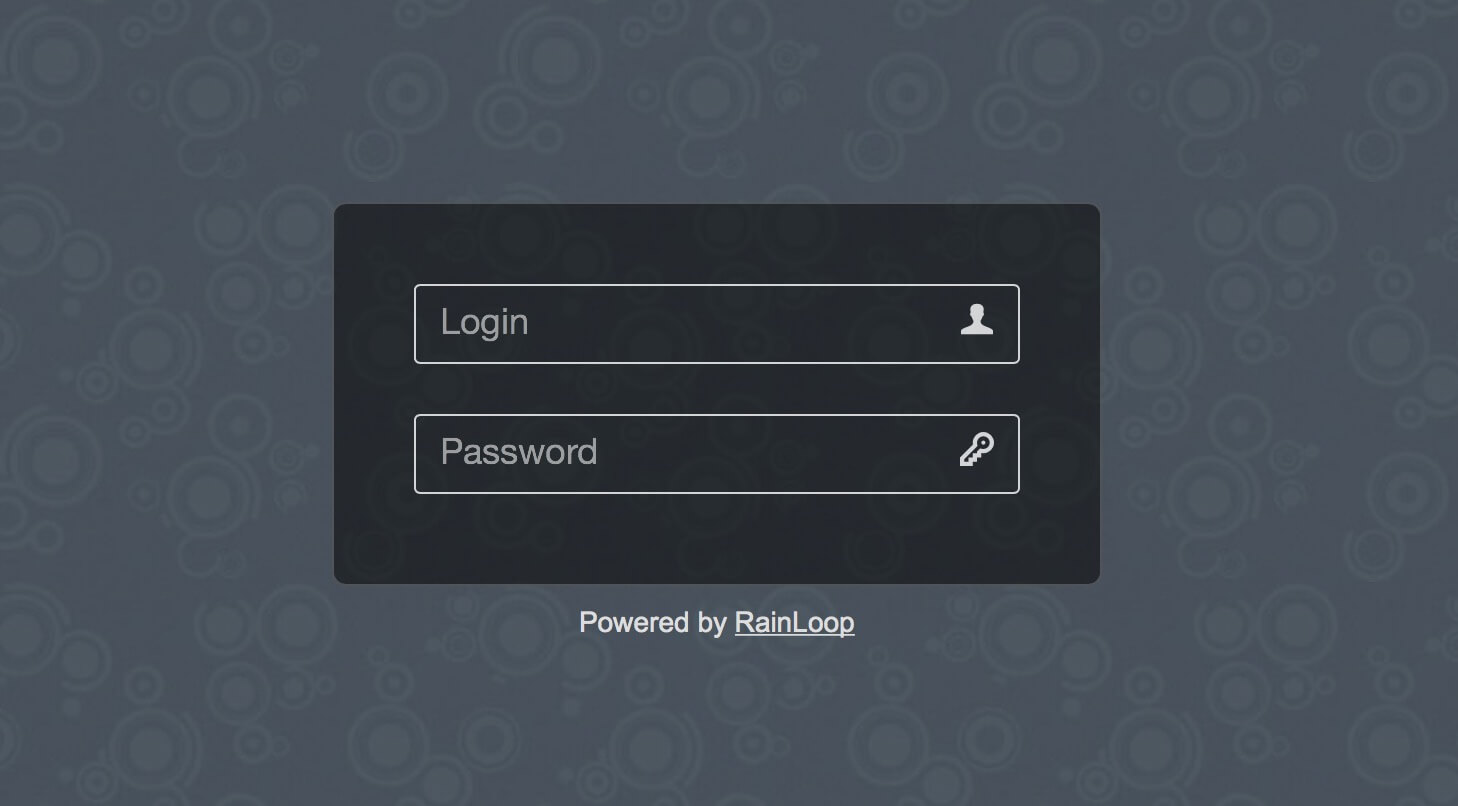Click the credential key icon in password box
Screen dimensions: 1458x806
click(x=977, y=450)
